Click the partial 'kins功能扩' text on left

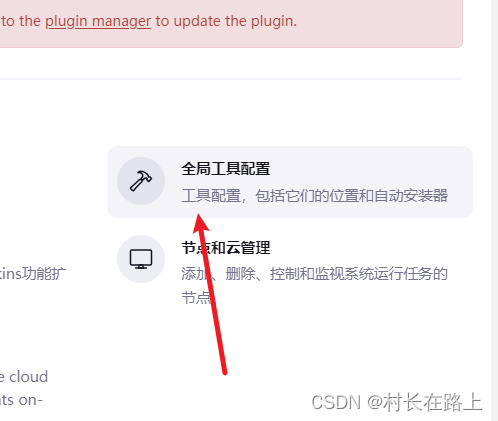(33, 274)
